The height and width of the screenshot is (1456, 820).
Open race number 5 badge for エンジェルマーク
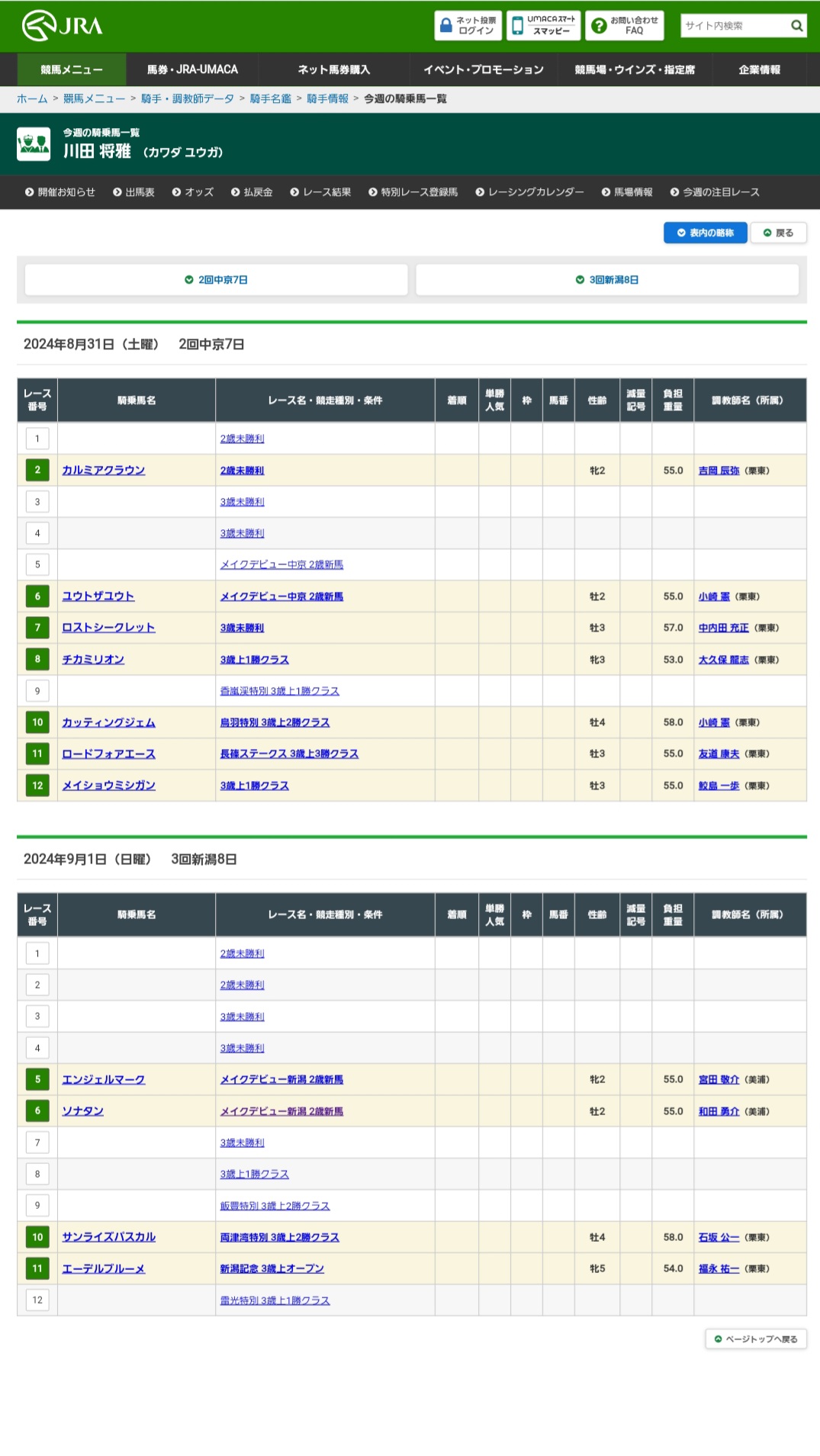(x=37, y=1079)
